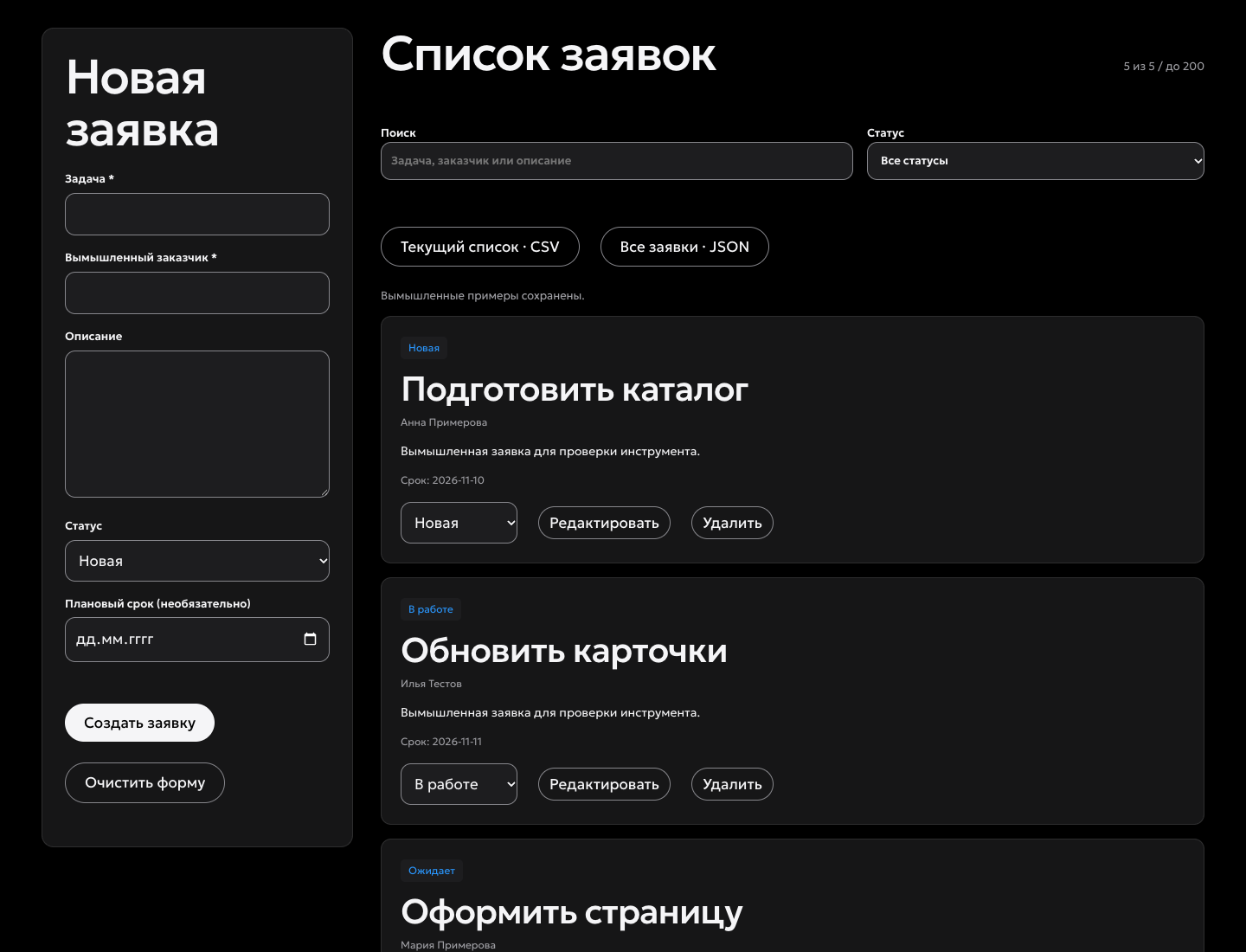The image size is (1246, 952).
Task: Open the calendar picker icon in date field
Action: click(310, 639)
